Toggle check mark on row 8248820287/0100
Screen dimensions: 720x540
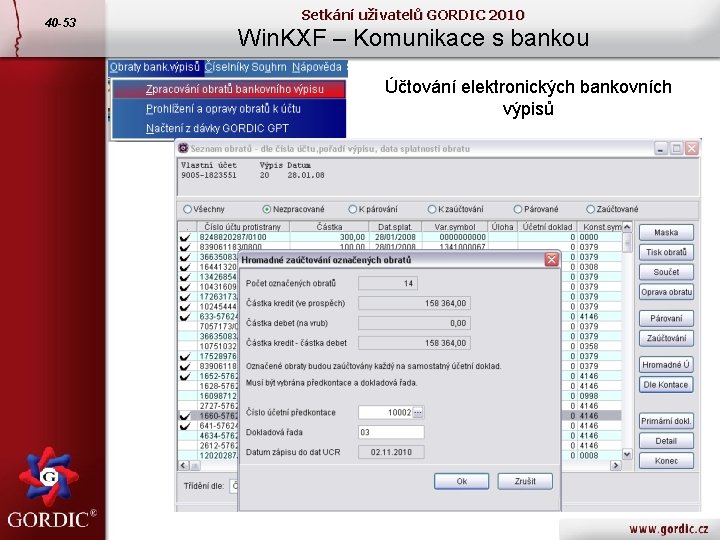point(185,237)
